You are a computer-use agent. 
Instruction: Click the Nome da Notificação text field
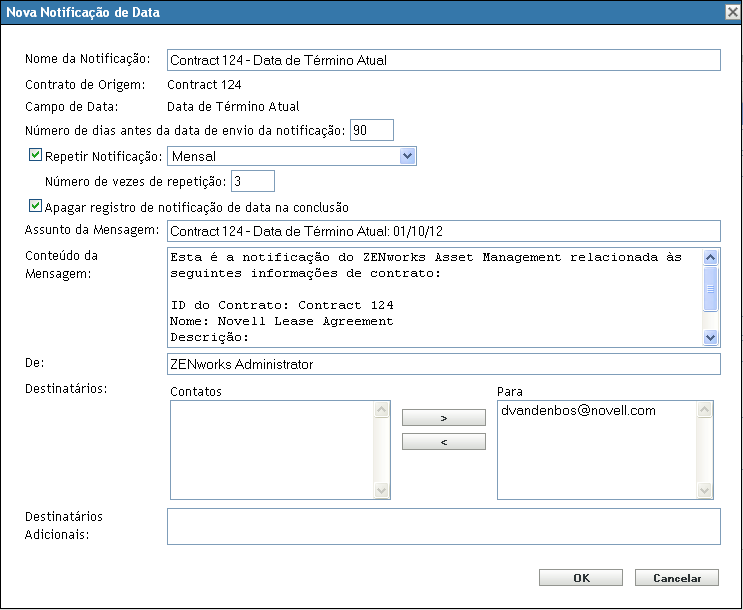(x=443, y=60)
